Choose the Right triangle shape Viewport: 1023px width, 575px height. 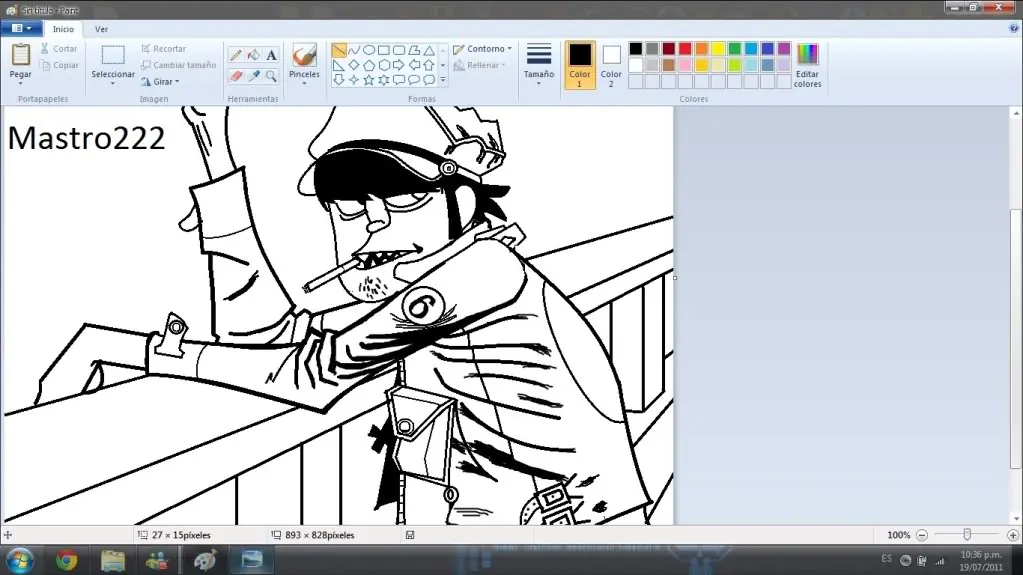[x=339, y=65]
